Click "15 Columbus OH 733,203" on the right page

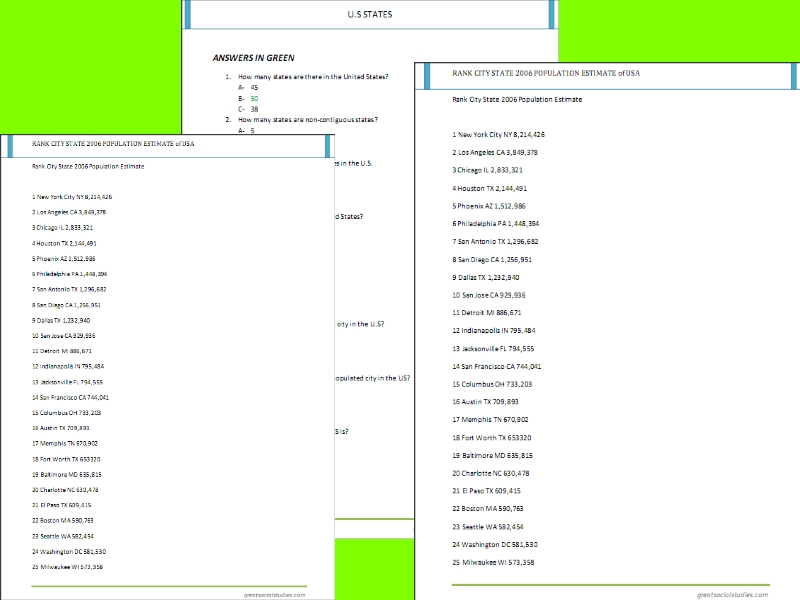(492, 385)
